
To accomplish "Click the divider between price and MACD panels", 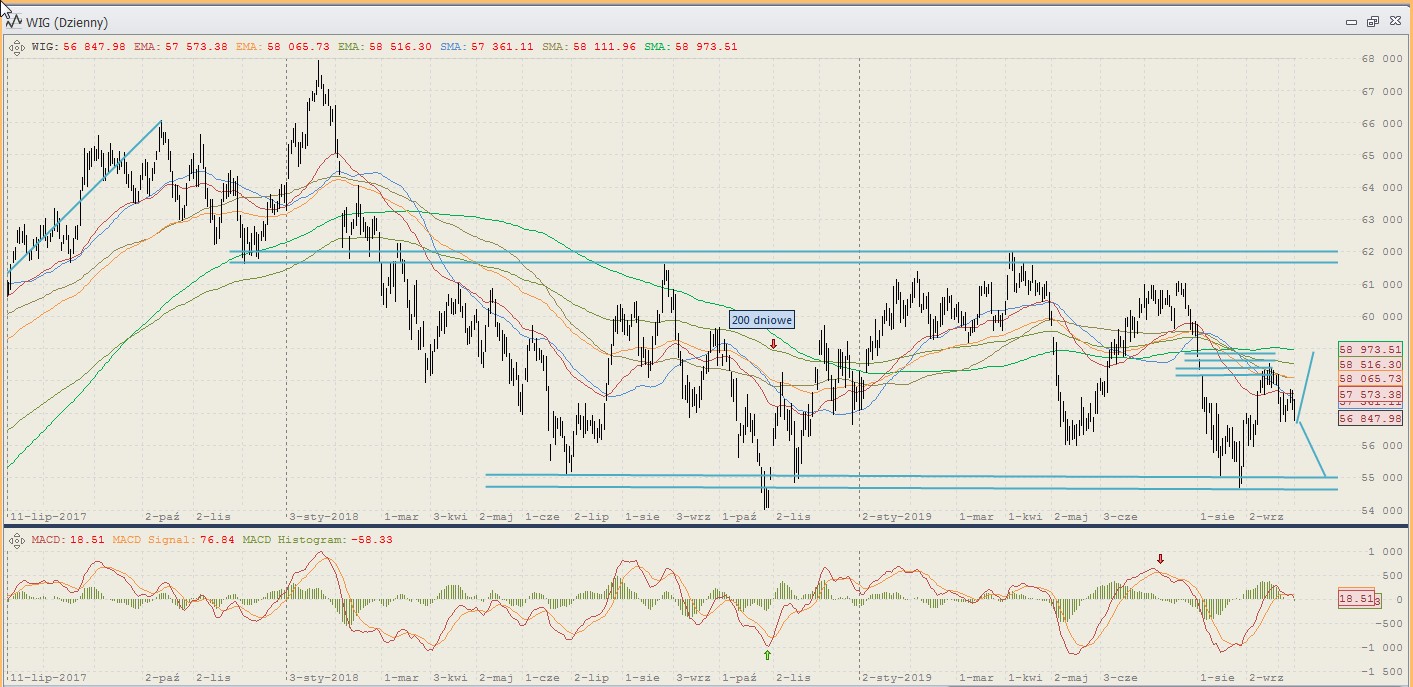I will click(x=706, y=526).
